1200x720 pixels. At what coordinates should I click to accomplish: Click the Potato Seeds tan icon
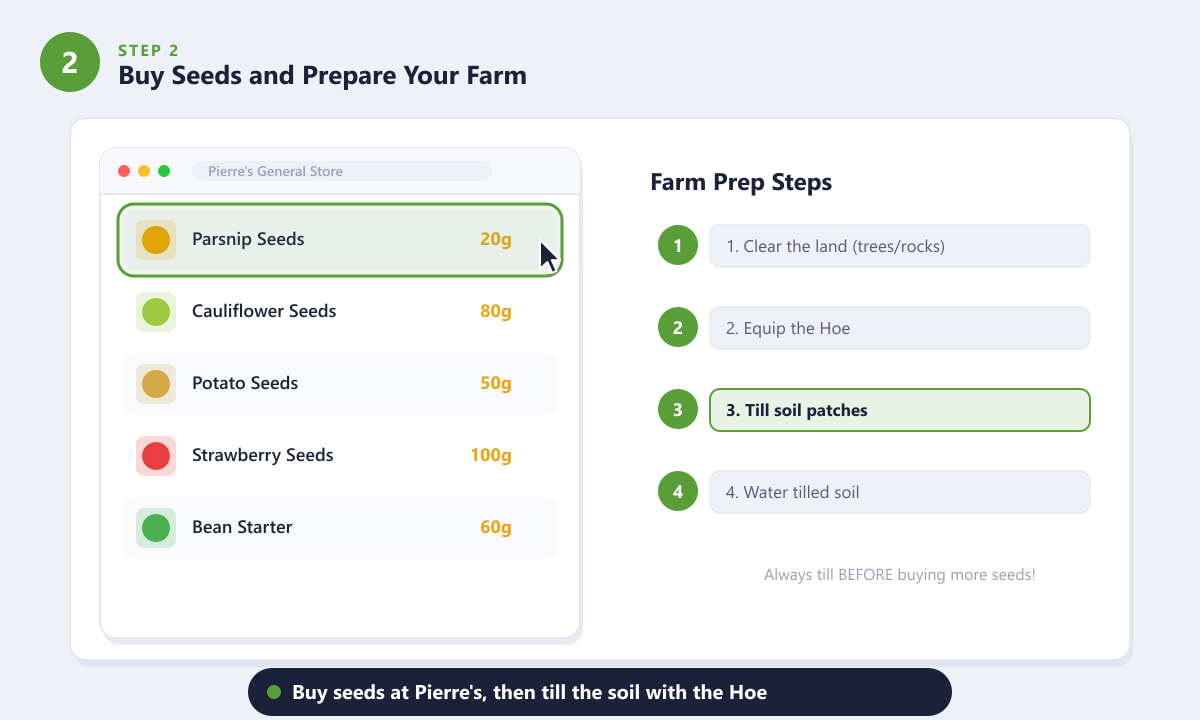(x=156, y=384)
